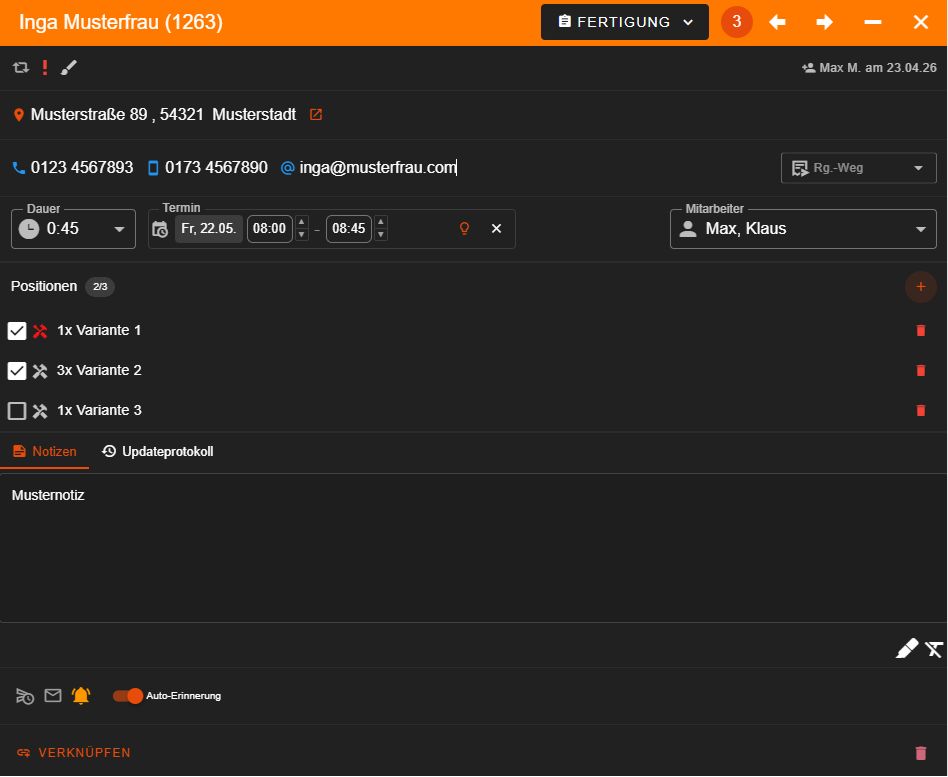Click the label 1x Variante 1
Image resolution: width=948 pixels, height=777 pixels.
point(99,330)
